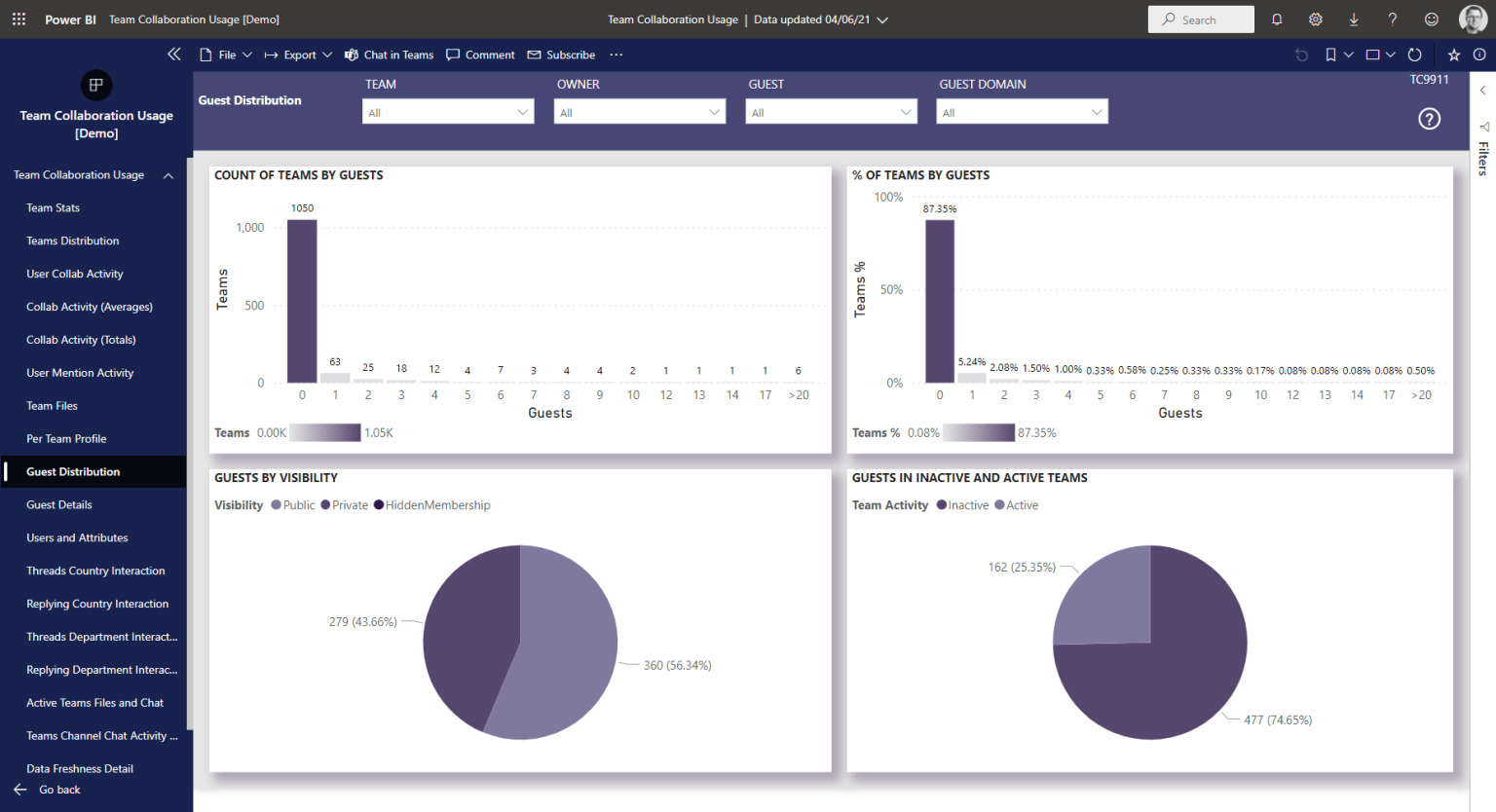Click the Teams count gradient bar
The image size is (1496, 812).
(325, 432)
